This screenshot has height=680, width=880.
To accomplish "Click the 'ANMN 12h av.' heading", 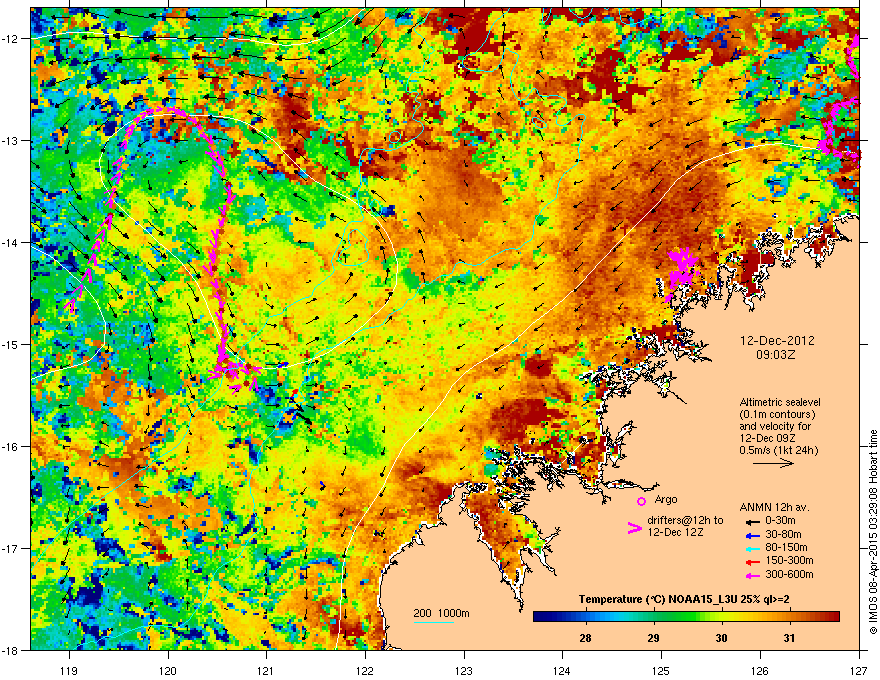I will pos(774,507).
